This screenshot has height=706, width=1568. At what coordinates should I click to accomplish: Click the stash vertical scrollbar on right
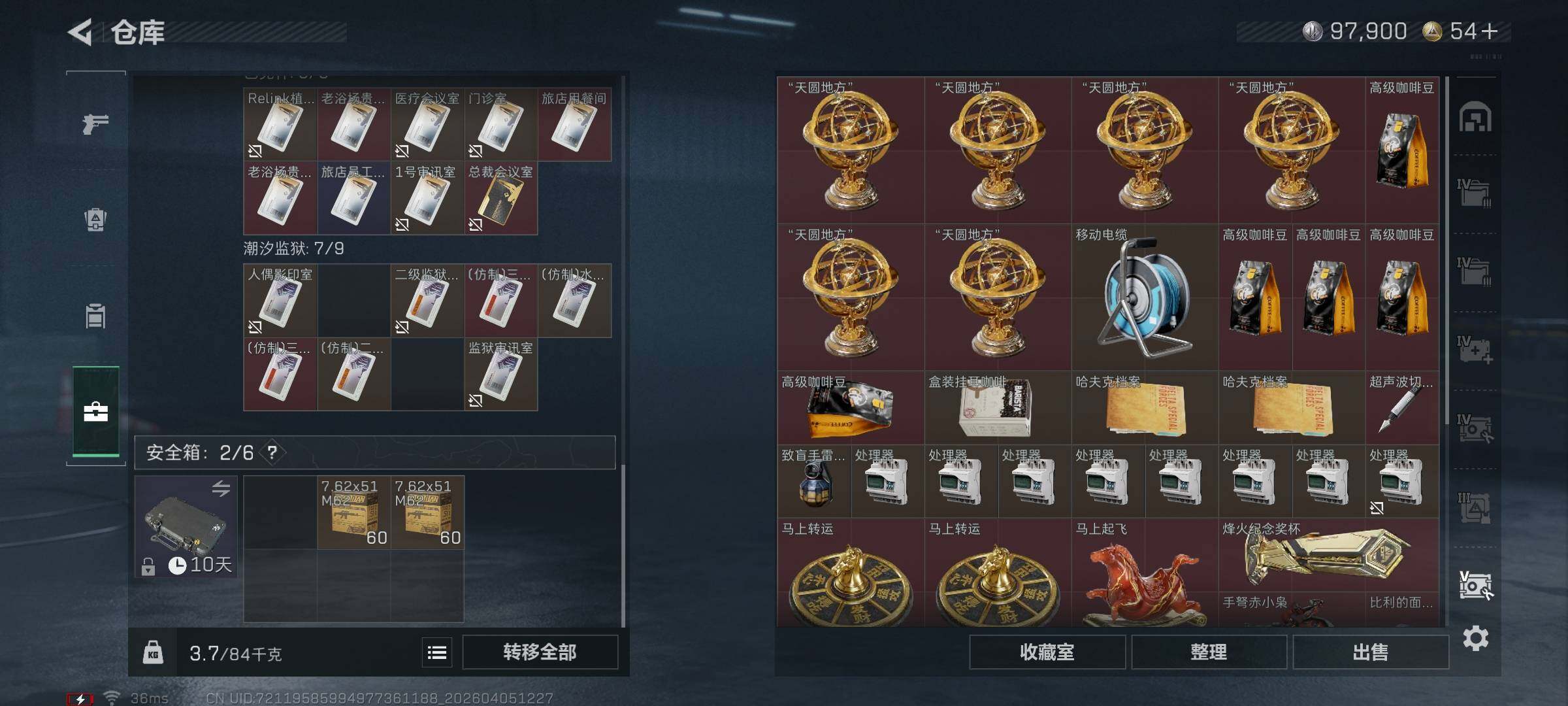click(1447, 242)
